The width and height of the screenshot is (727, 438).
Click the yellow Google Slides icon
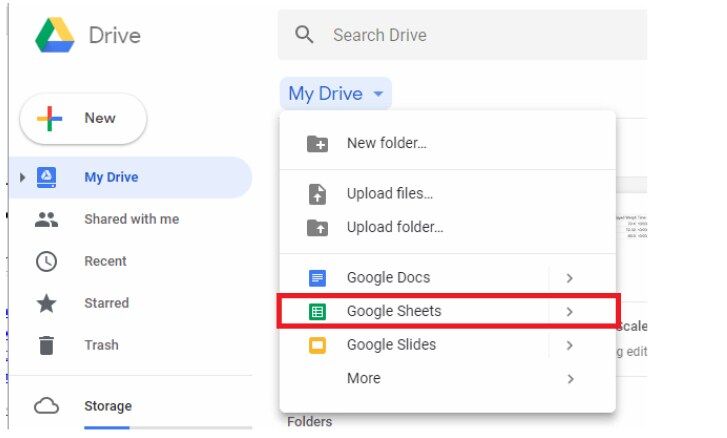click(x=318, y=345)
